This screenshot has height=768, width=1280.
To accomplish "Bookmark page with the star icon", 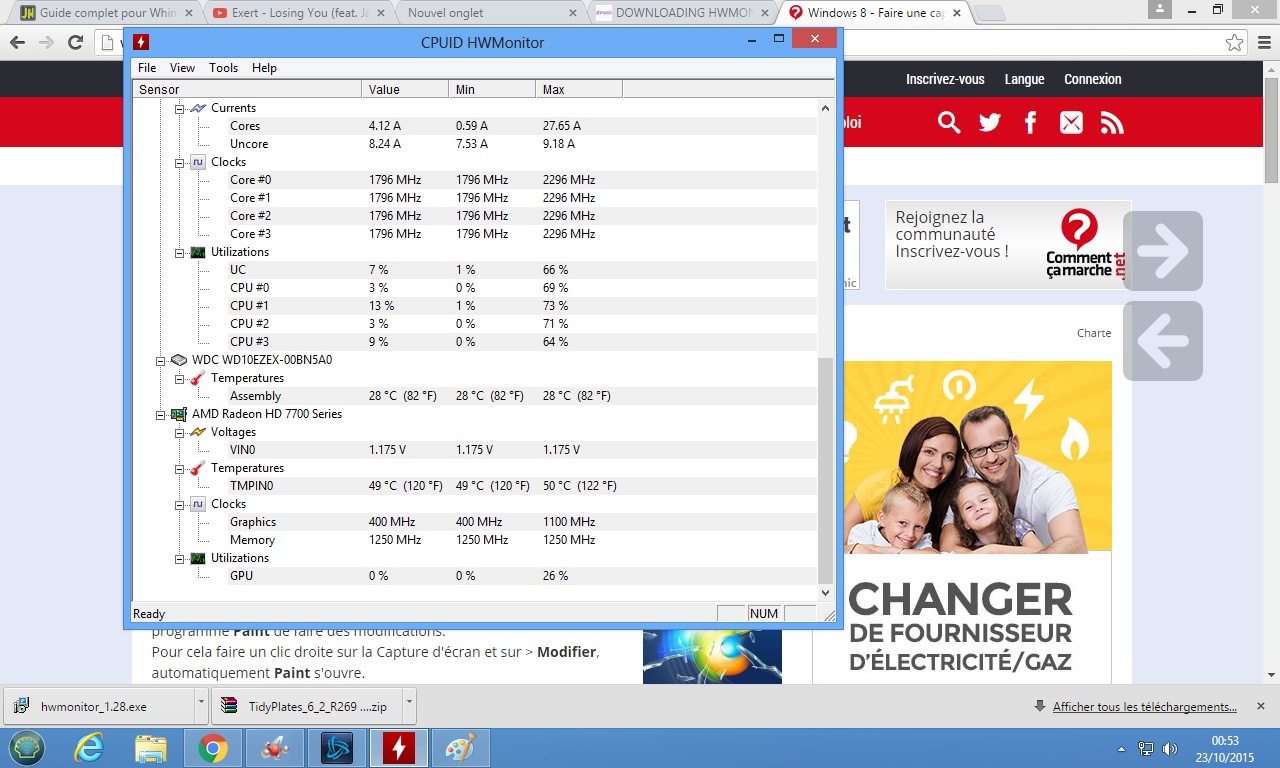I will tap(1235, 43).
